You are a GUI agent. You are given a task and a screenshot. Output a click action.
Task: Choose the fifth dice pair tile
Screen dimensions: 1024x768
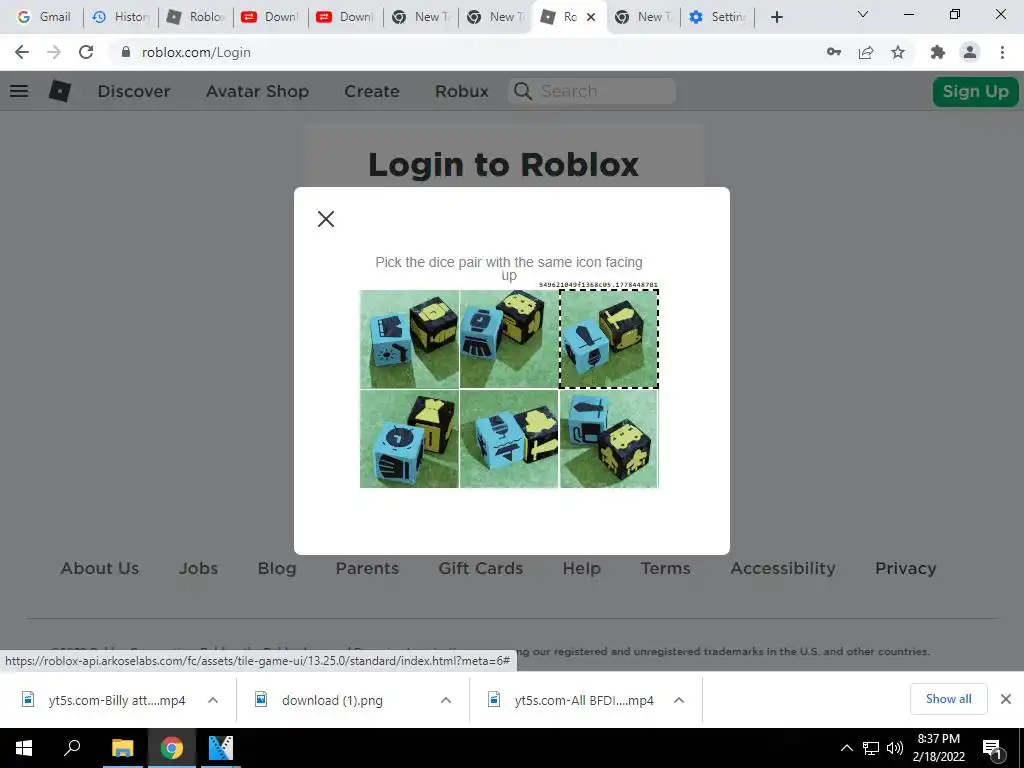point(509,439)
